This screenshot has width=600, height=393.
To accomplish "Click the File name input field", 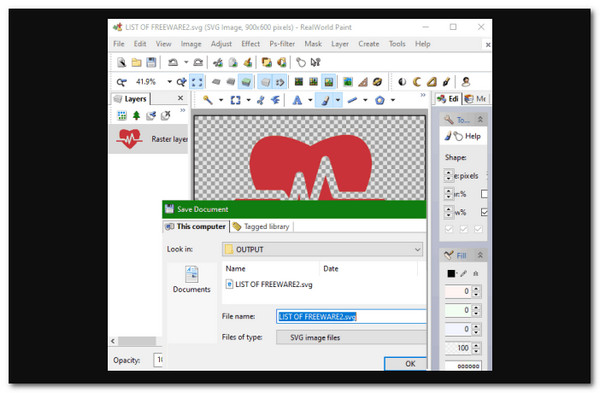I will tap(351, 316).
